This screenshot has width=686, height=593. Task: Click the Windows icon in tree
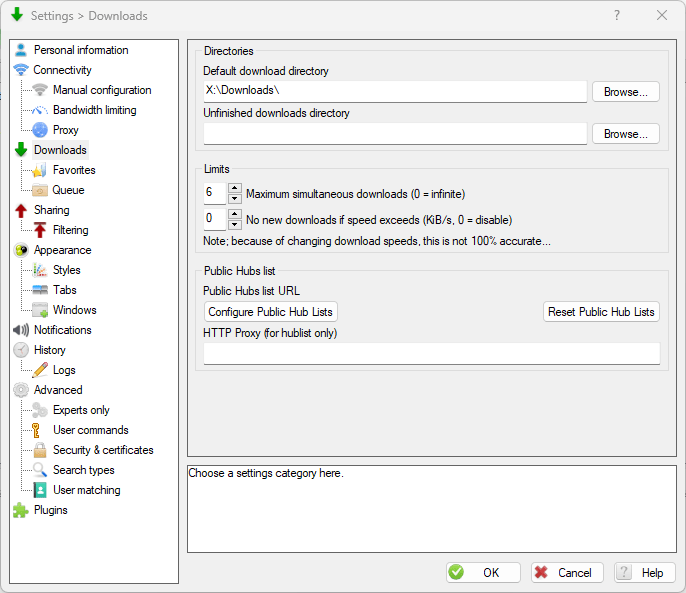point(40,310)
